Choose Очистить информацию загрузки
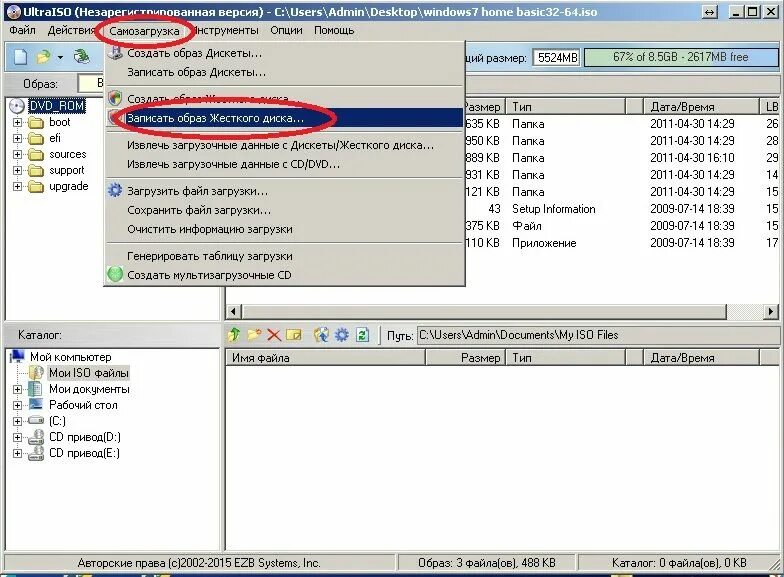This screenshot has width=784, height=577. click(284, 229)
